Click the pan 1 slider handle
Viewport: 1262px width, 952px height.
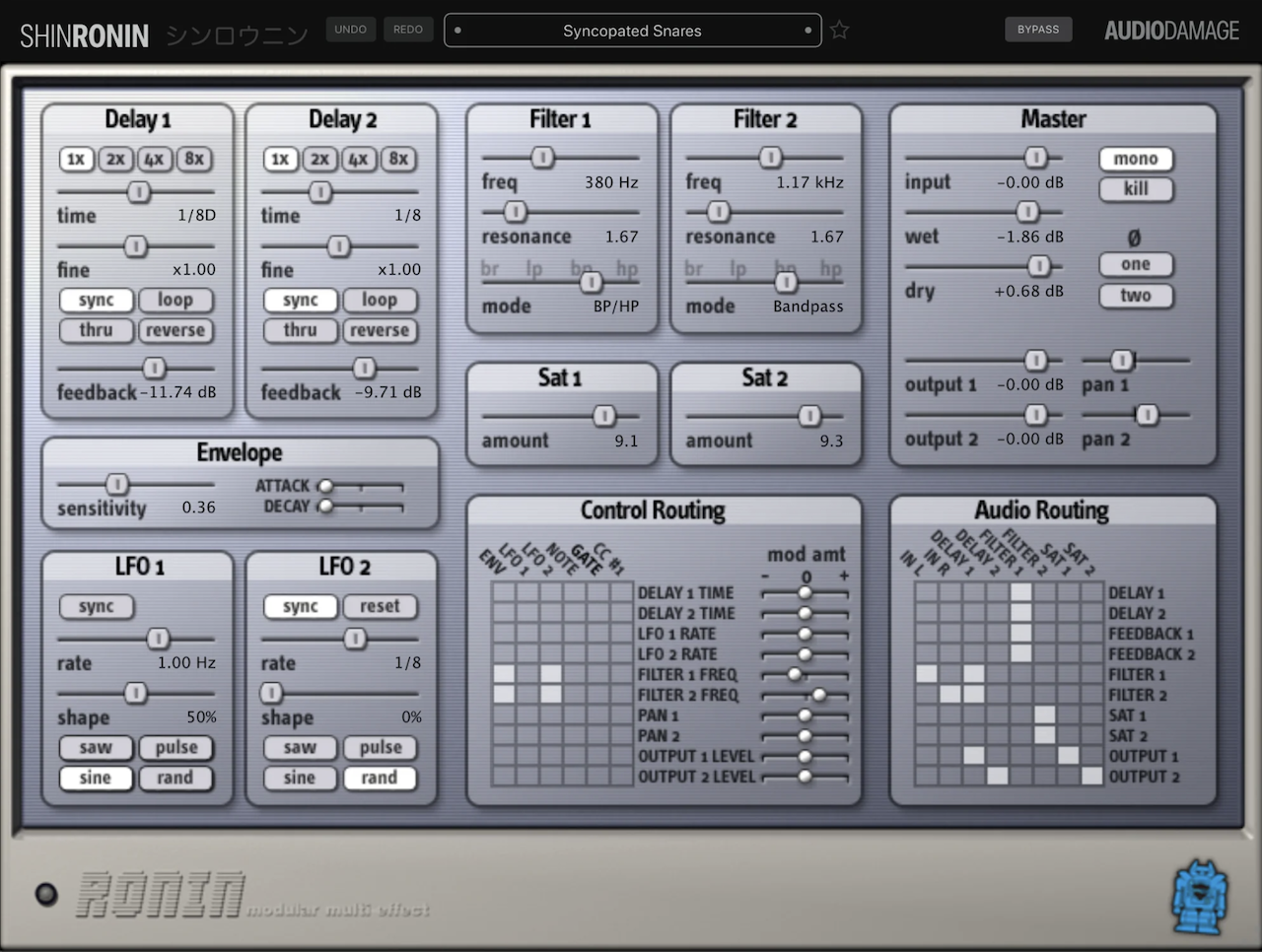click(1122, 360)
